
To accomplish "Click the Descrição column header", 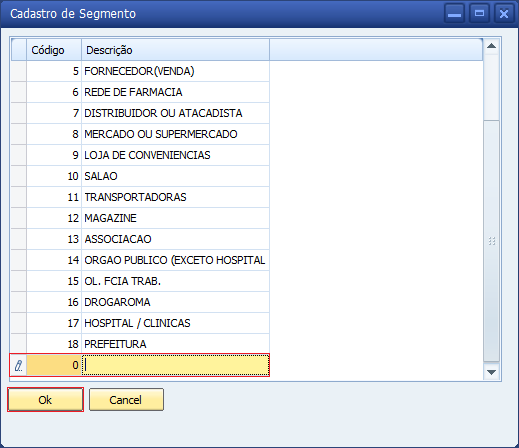I will coord(175,50).
